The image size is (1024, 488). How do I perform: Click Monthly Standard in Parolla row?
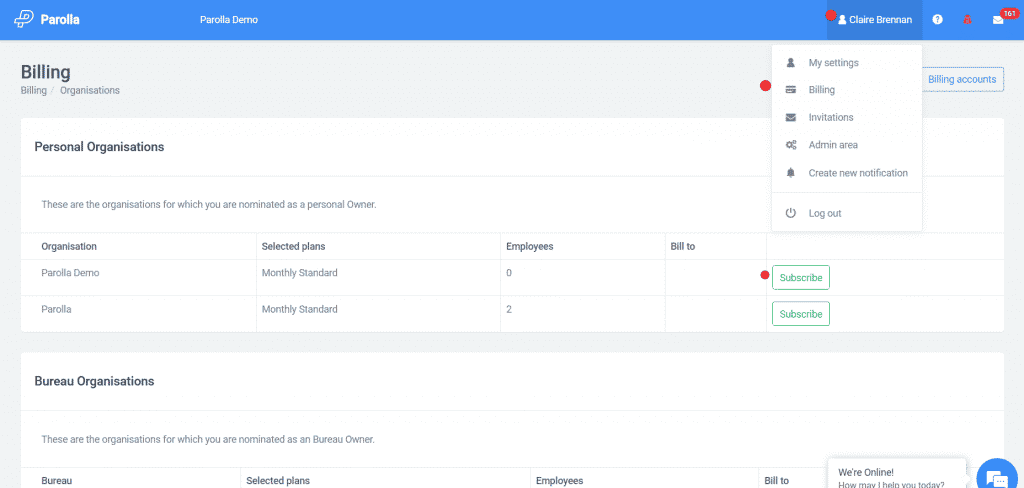pyautogui.click(x=300, y=309)
